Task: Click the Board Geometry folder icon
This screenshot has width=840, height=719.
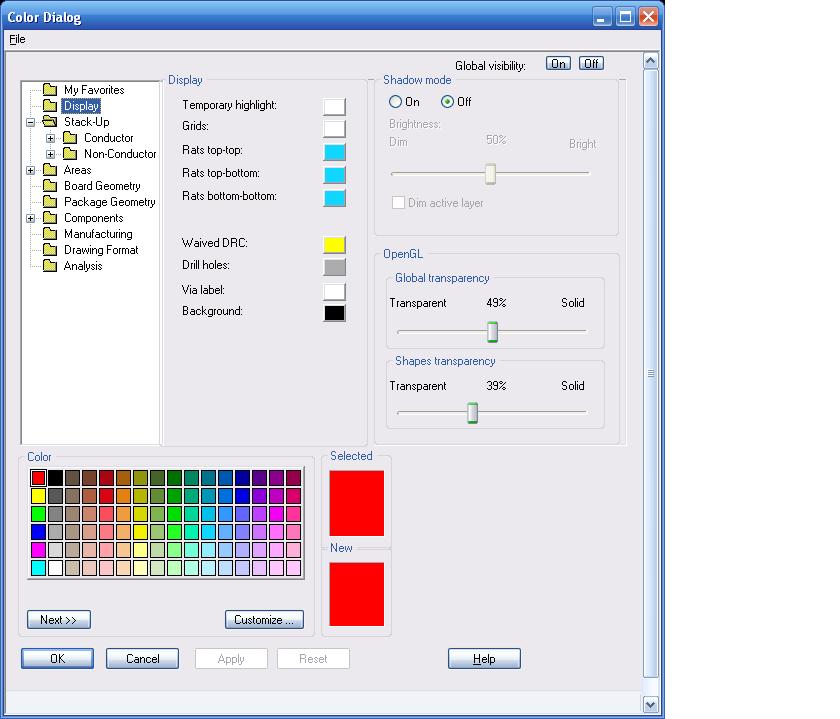Action: (50, 186)
